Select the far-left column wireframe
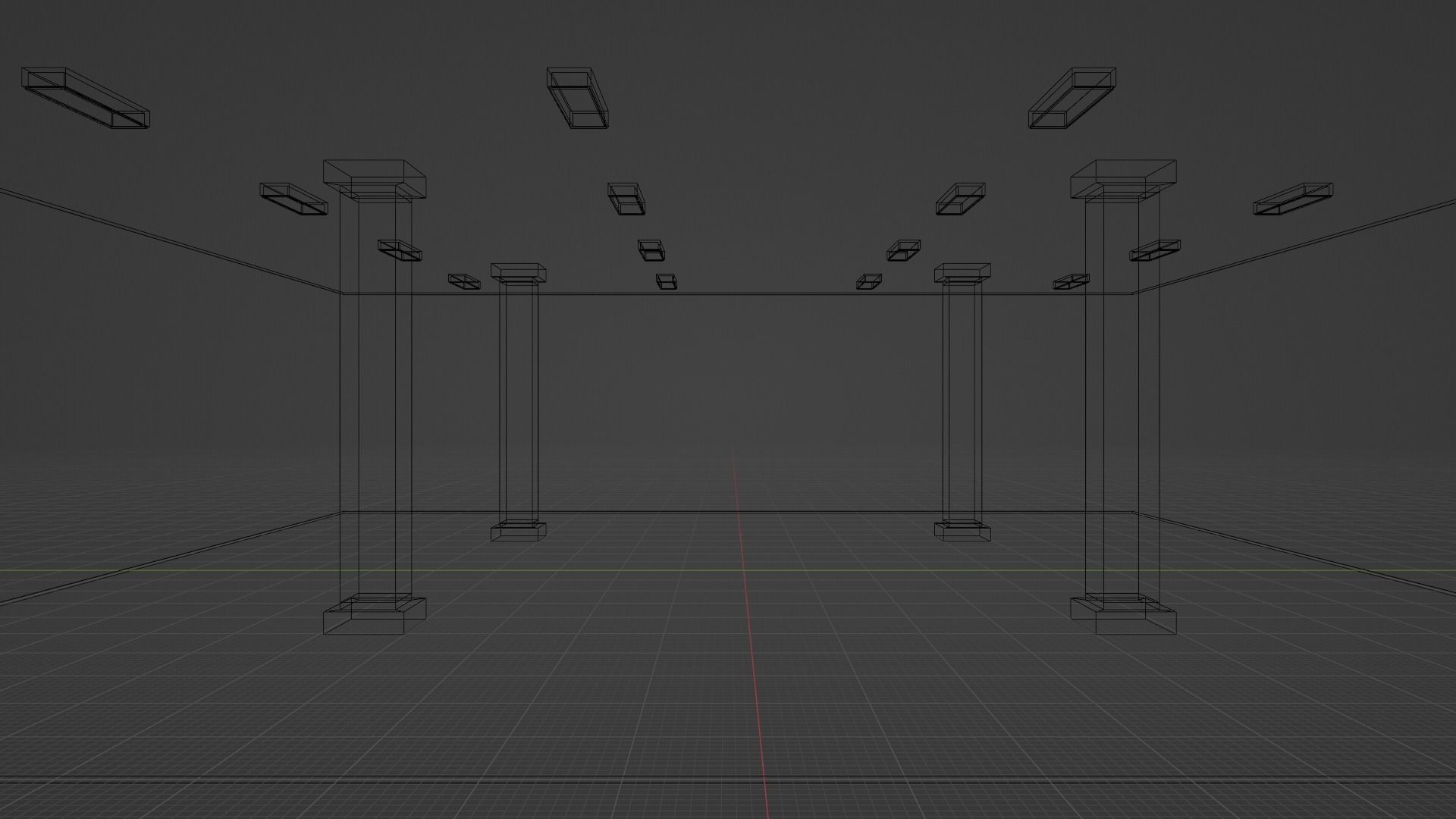 (519, 402)
